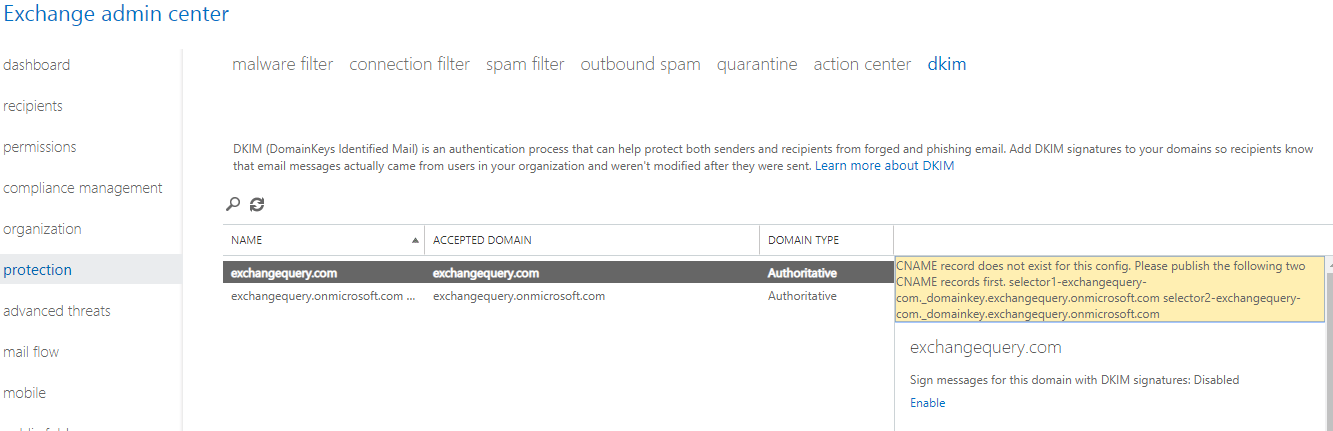1333x431 pixels.
Task: Switch to spam filter tab
Action: click(525, 64)
